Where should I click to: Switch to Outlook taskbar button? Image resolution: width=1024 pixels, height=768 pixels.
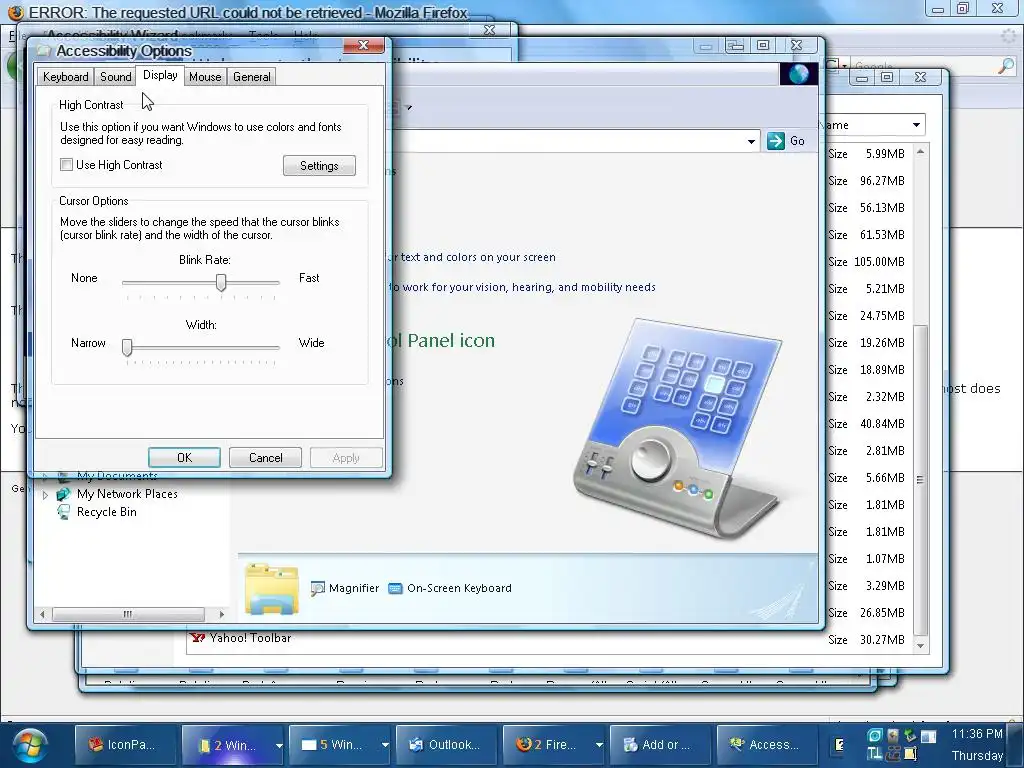(x=447, y=744)
